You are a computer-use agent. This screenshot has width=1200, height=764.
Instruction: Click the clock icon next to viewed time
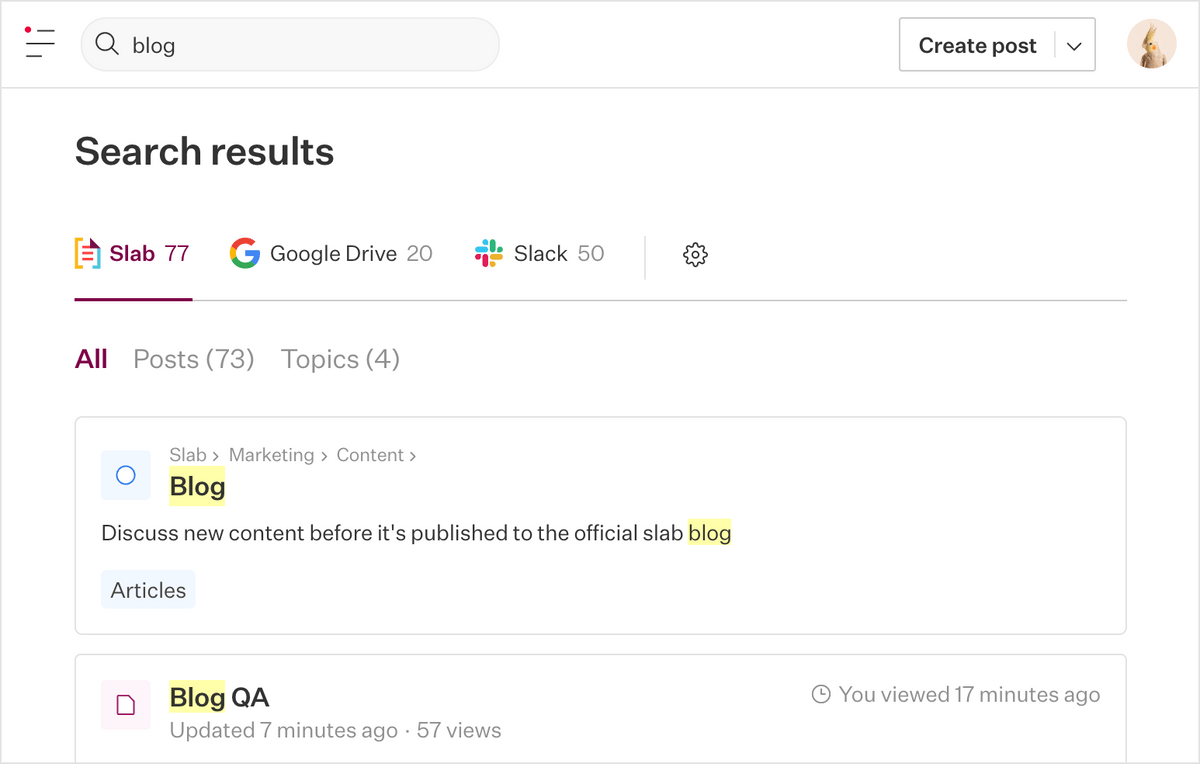pyautogui.click(x=820, y=693)
